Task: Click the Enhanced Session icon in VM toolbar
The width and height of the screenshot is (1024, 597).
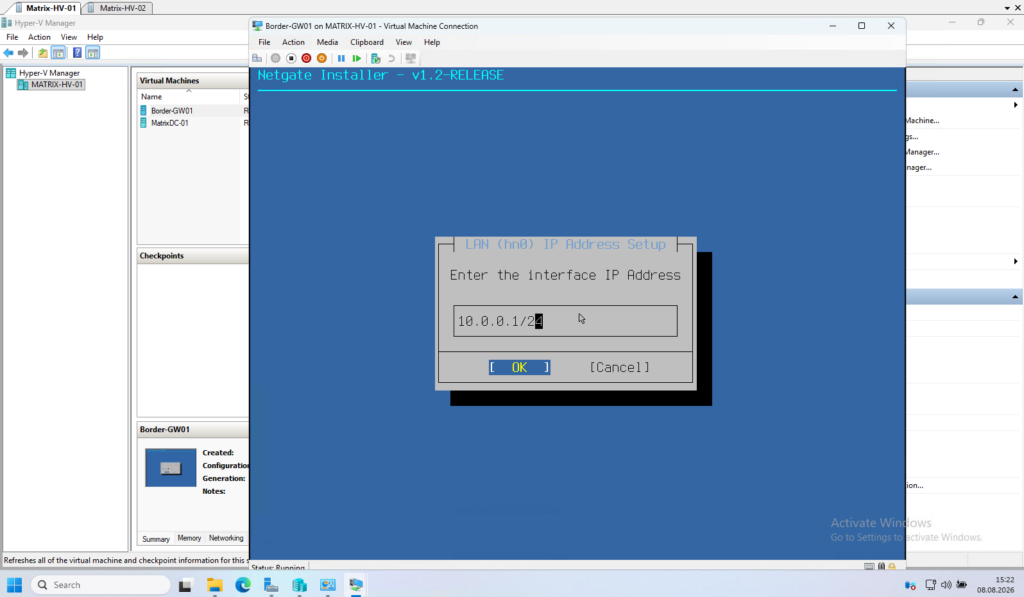Action: pyautogui.click(x=411, y=58)
